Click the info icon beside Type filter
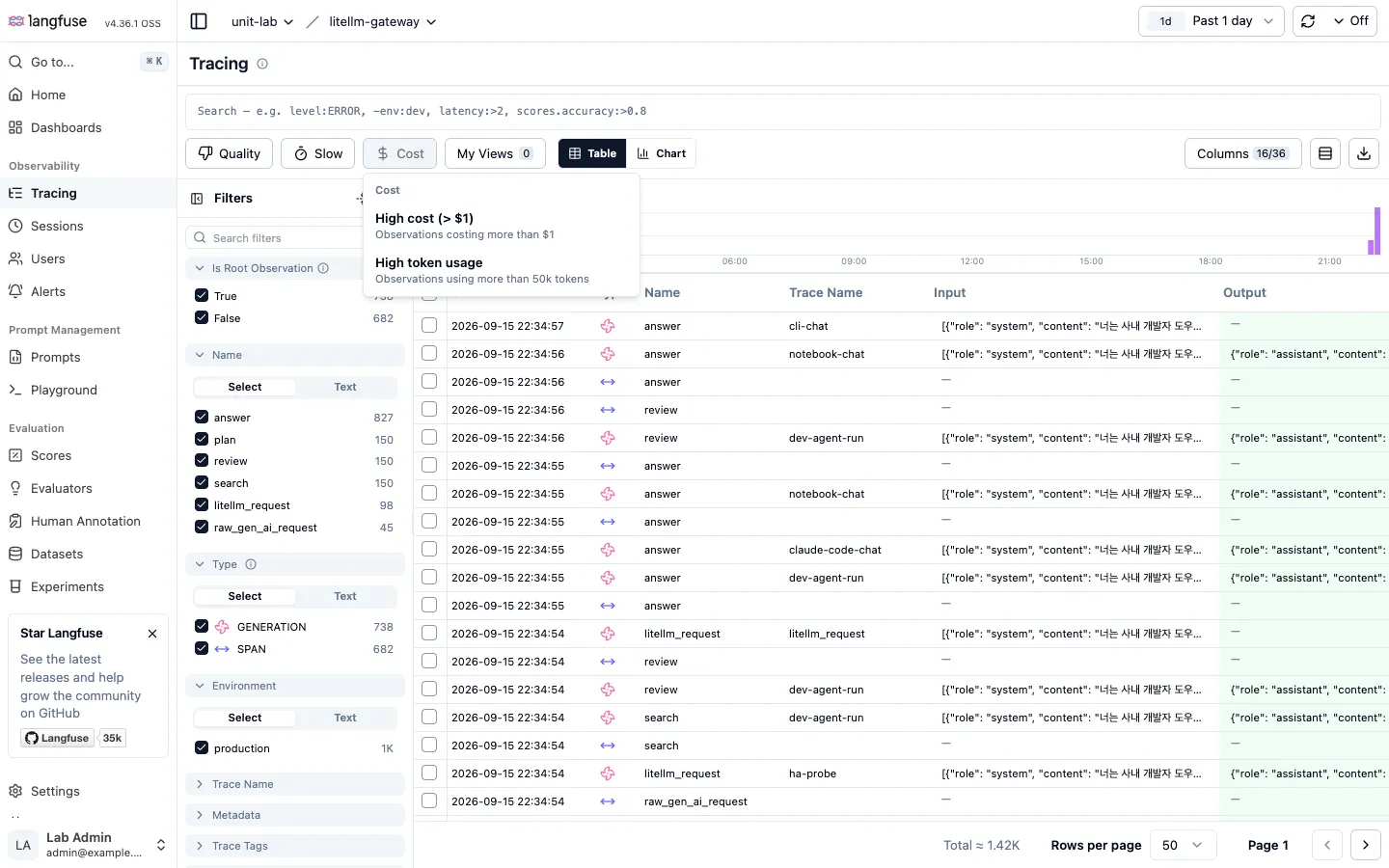The image size is (1389, 868). pyautogui.click(x=251, y=564)
